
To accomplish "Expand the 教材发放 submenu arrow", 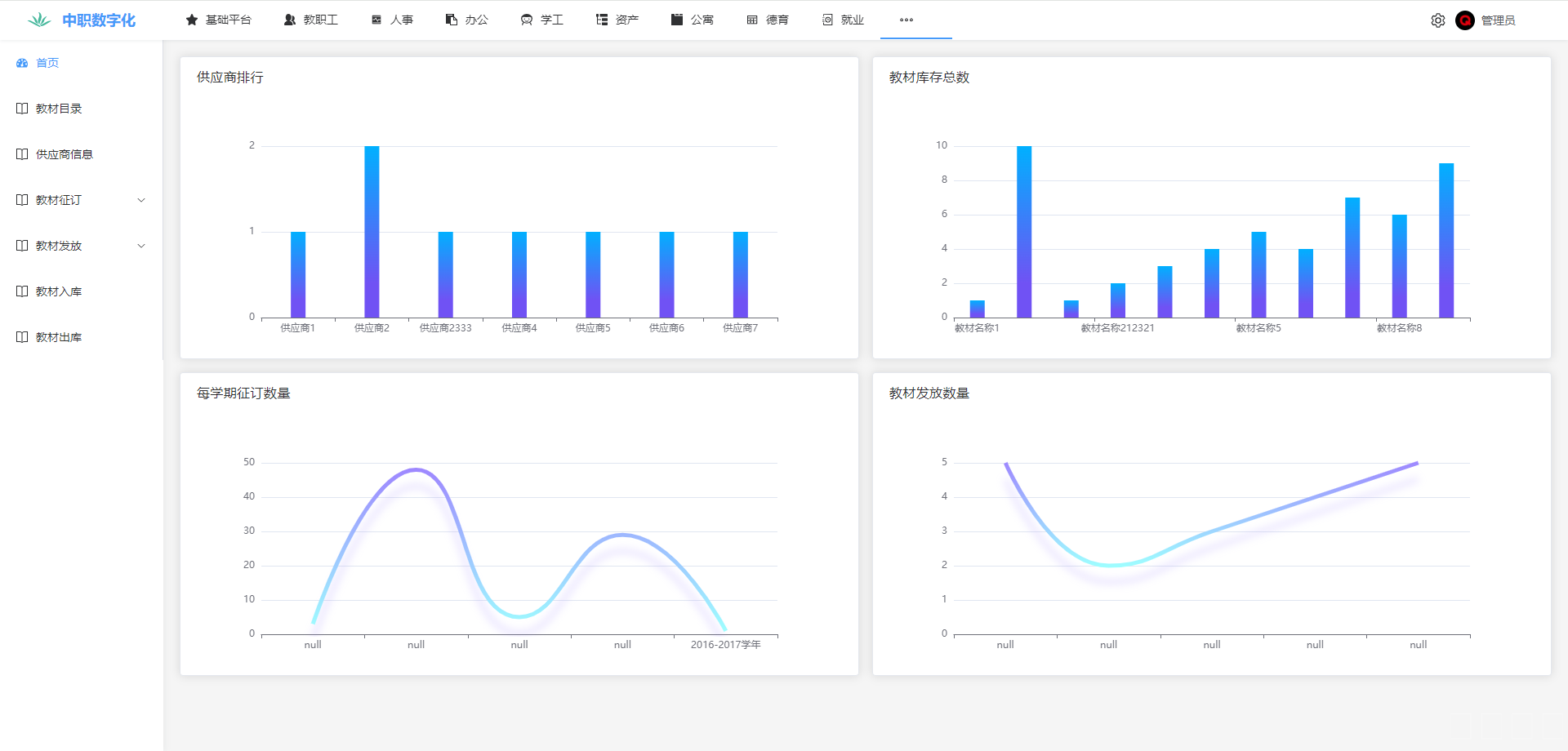I will [x=141, y=246].
